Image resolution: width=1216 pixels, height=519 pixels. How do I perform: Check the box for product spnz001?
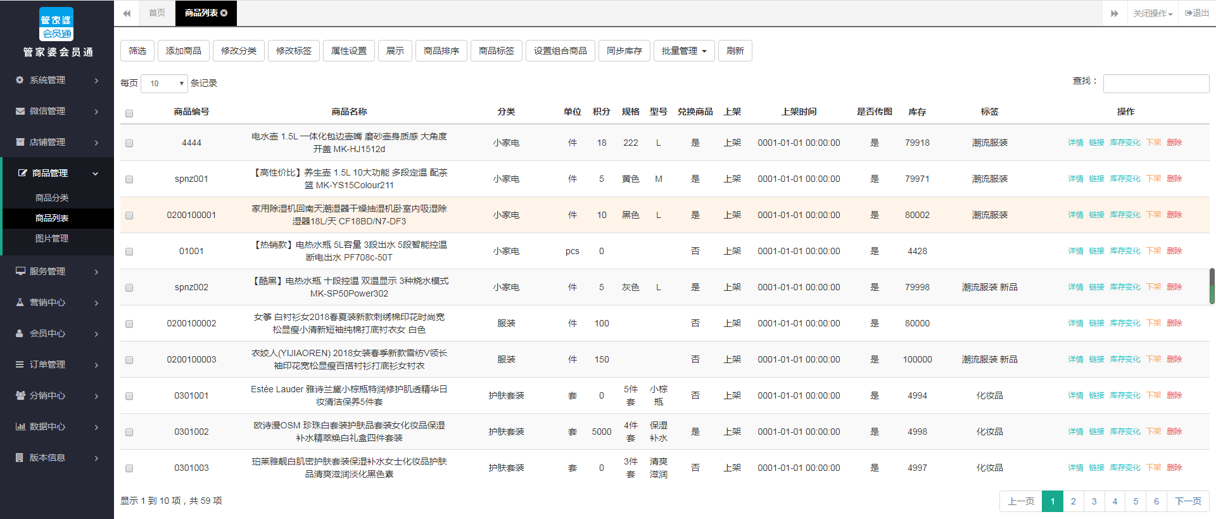(x=129, y=179)
